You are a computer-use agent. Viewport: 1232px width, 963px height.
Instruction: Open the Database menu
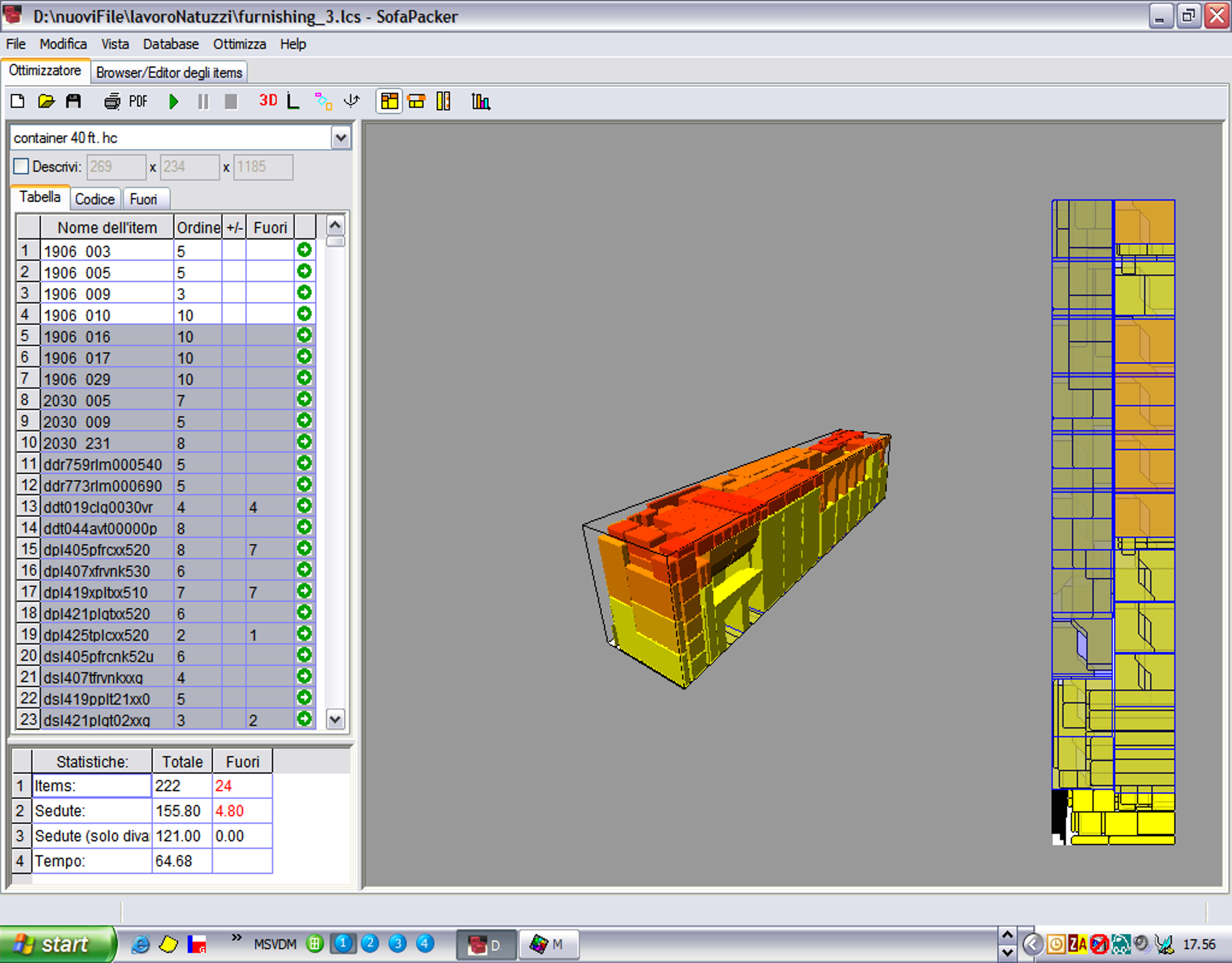[171, 44]
